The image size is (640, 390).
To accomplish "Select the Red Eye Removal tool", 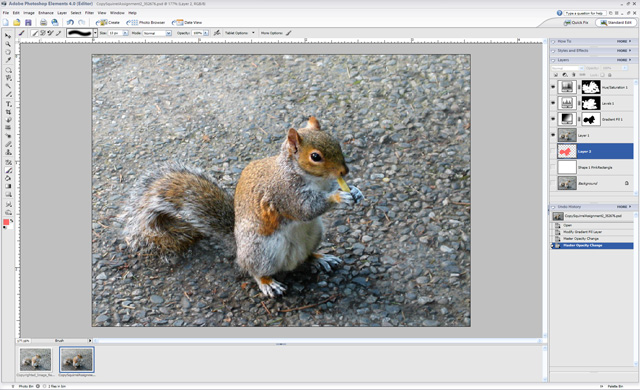I will 8,136.
